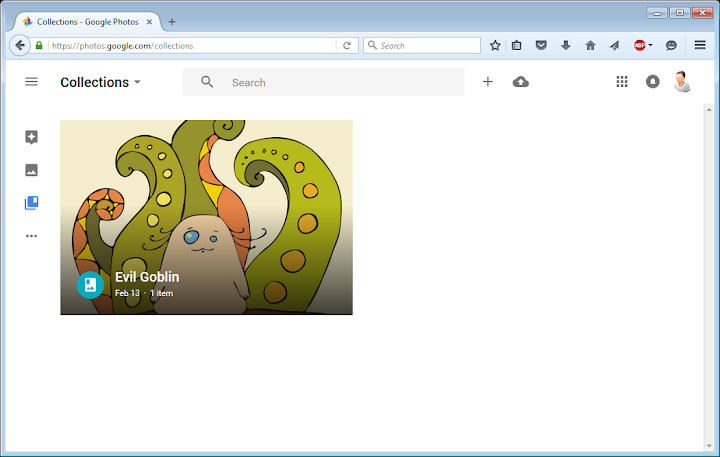Viewport: 720px width, 457px height.
Task: Click the magnifier in Photos search box
Action: click(x=207, y=82)
